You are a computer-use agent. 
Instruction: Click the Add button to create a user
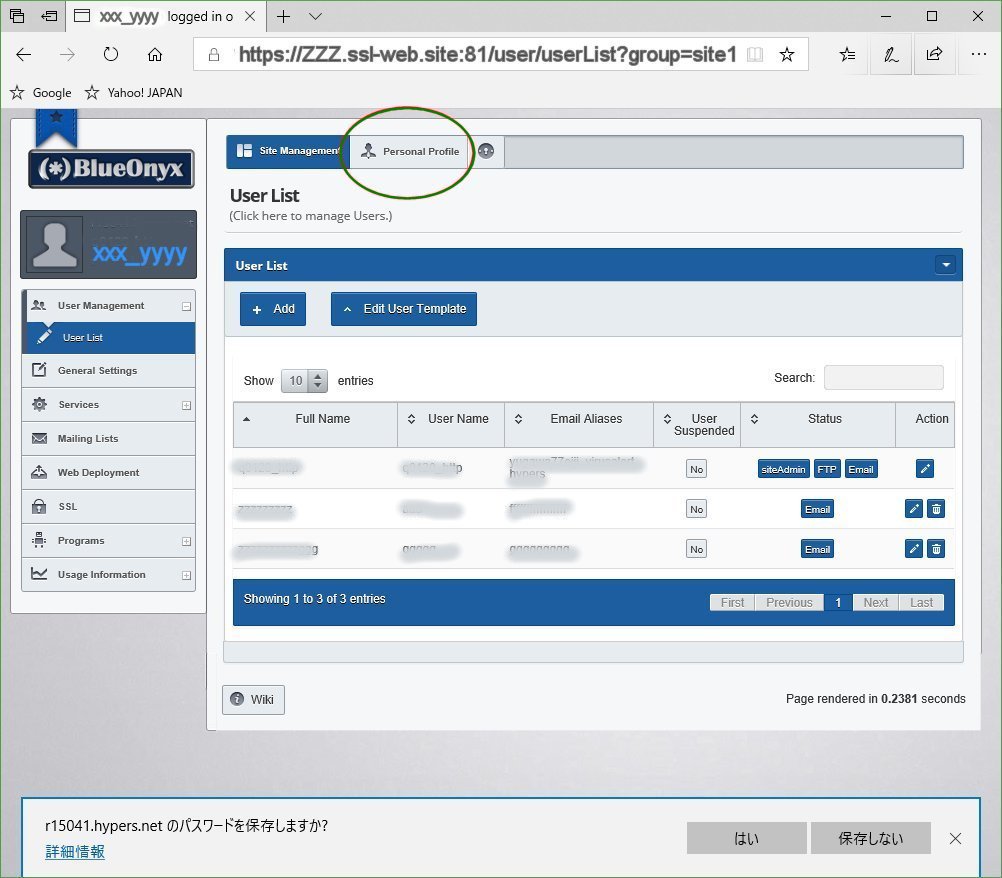[272, 309]
